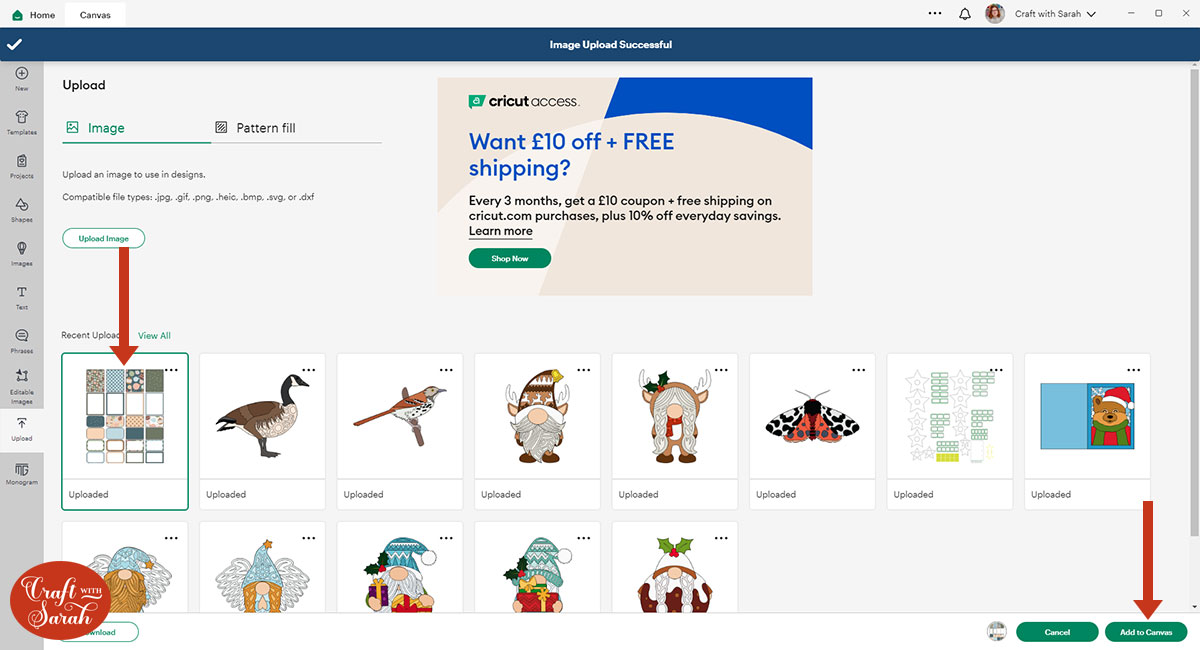Open the Templates panel in sidebar
Screen dimensions: 1200x650
[22, 122]
